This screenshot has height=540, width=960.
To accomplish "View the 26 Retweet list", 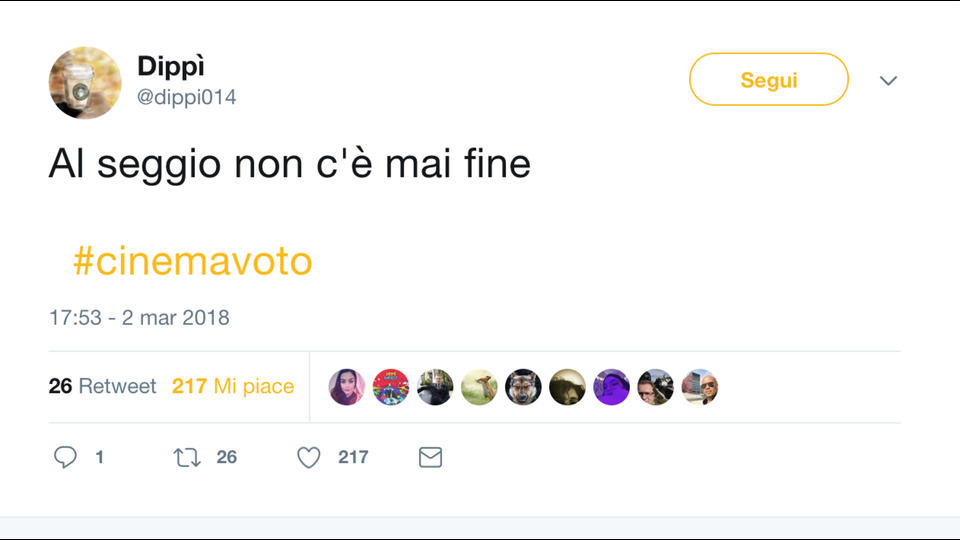I will (102, 386).
